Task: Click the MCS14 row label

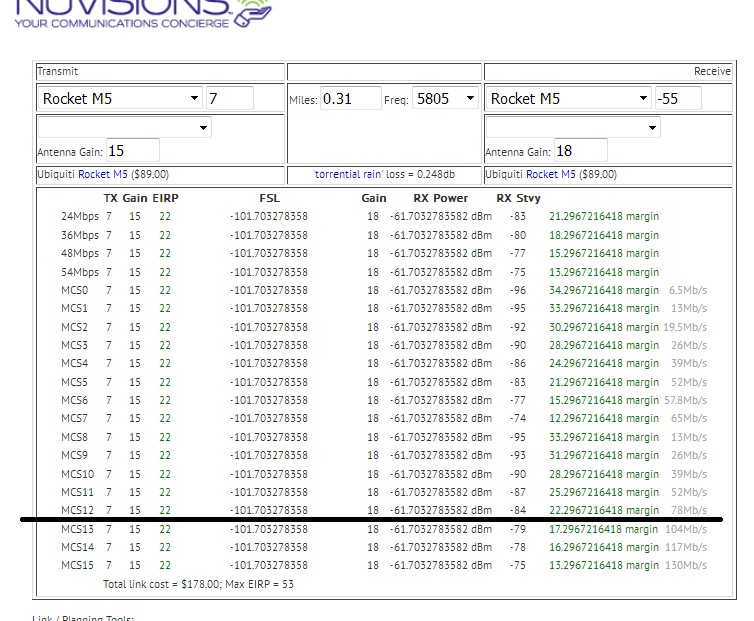Action: coord(77,547)
